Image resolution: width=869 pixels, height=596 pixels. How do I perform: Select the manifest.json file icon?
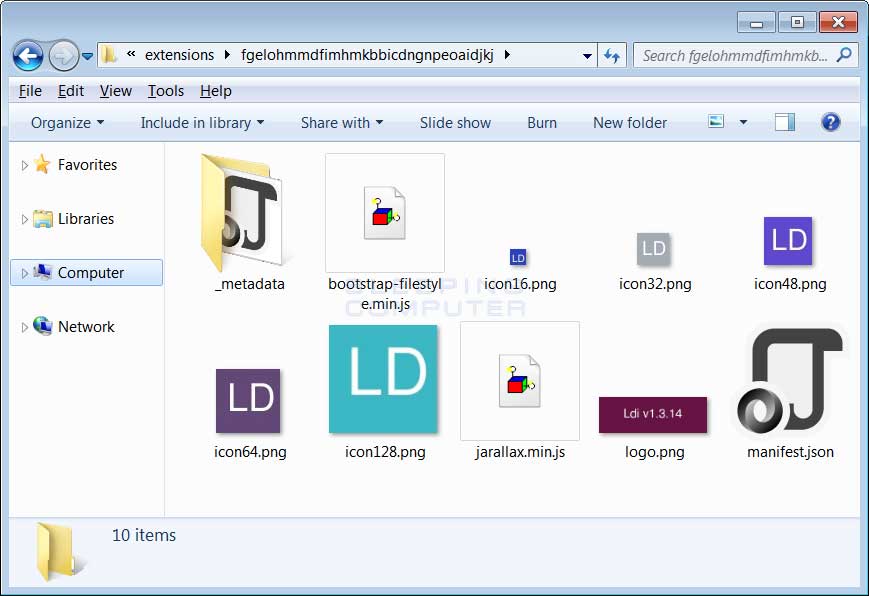[790, 381]
